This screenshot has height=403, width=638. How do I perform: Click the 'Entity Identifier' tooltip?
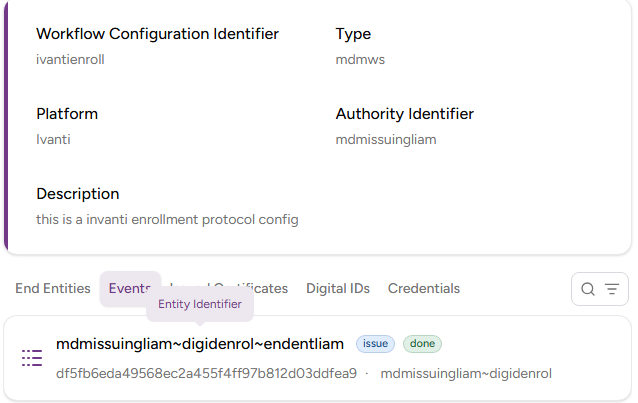tap(200, 304)
